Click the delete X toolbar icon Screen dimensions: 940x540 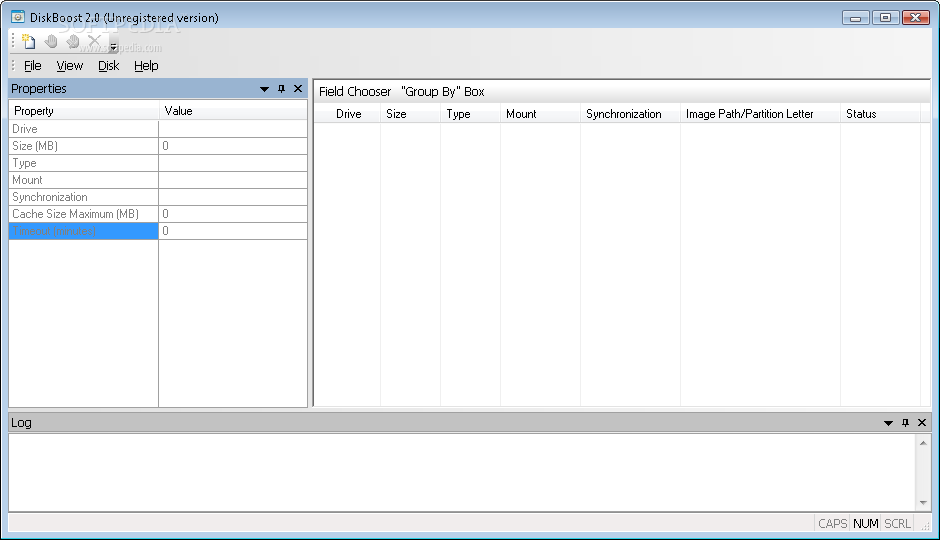coord(94,41)
